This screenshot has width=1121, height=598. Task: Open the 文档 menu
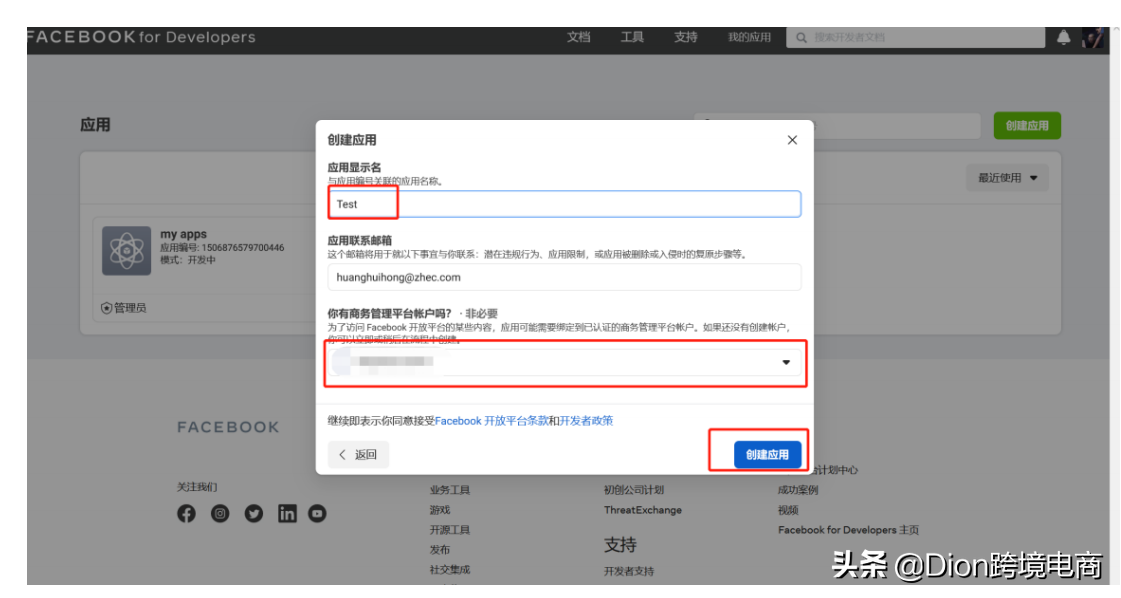coord(578,37)
